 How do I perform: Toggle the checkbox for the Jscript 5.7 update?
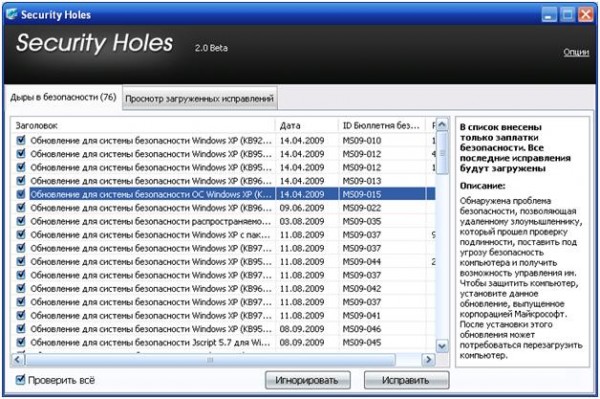pos(21,342)
